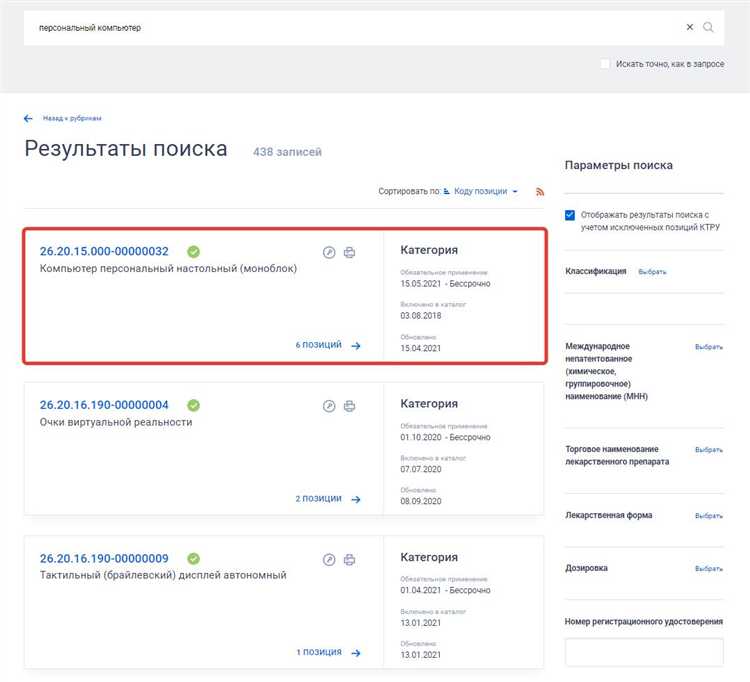Click the 'Параметры поиска' heading
The width and height of the screenshot is (750, 682).
(x=618, y=165)
